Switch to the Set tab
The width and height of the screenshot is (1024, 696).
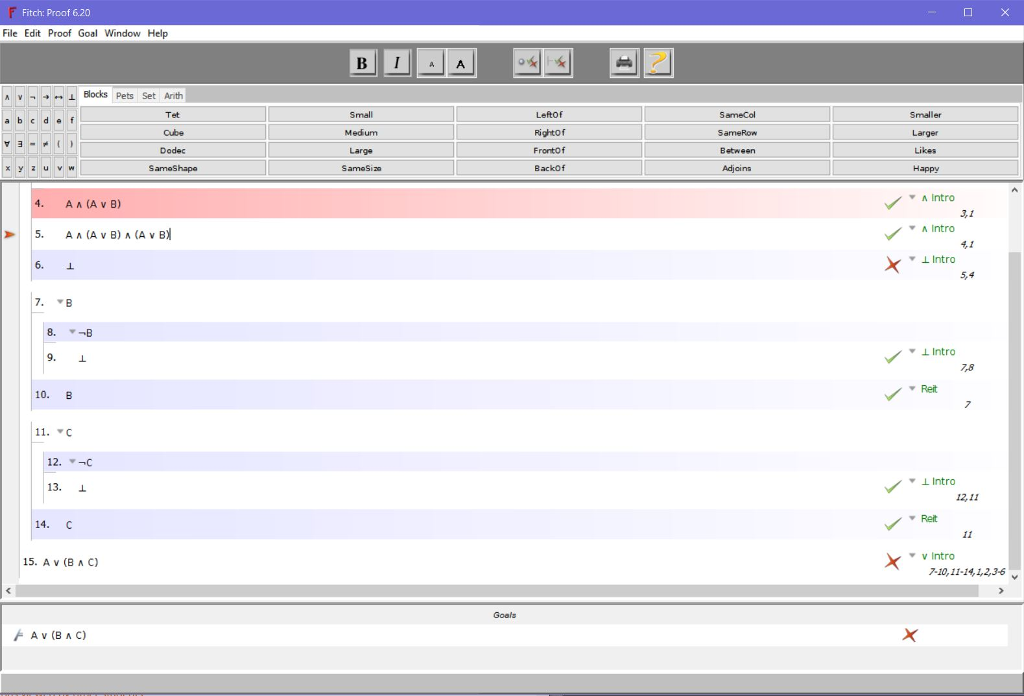click(x=149, y=95)
